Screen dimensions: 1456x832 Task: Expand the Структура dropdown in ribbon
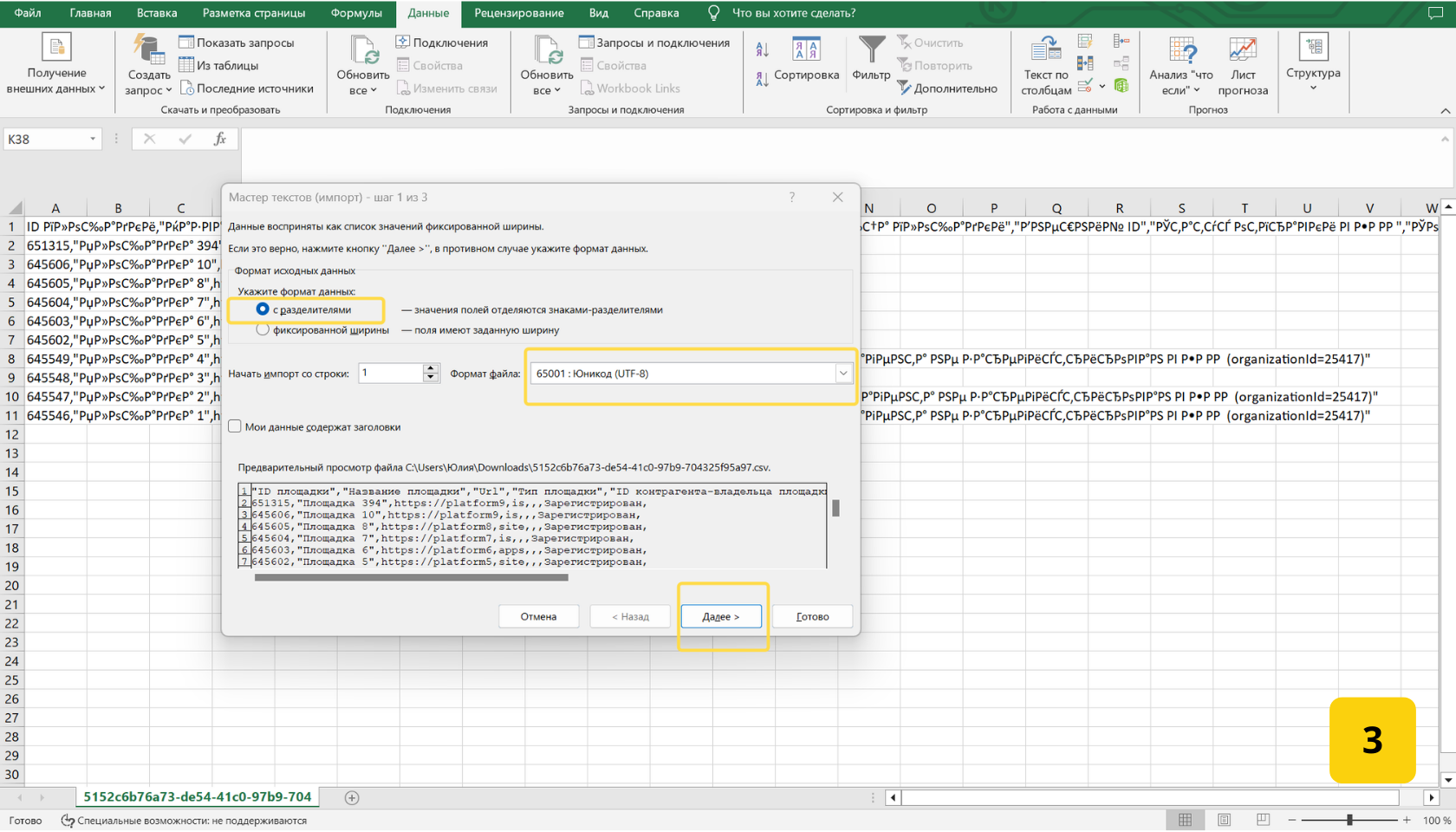pyautogui.click(x=1313, y=88)
